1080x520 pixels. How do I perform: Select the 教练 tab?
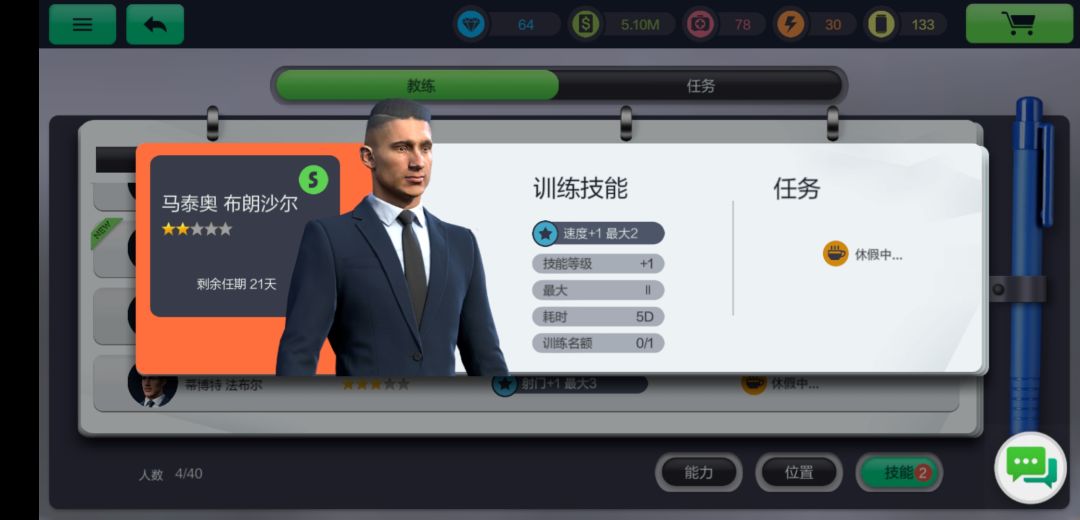pyautogui.click(x=419, y=85)
